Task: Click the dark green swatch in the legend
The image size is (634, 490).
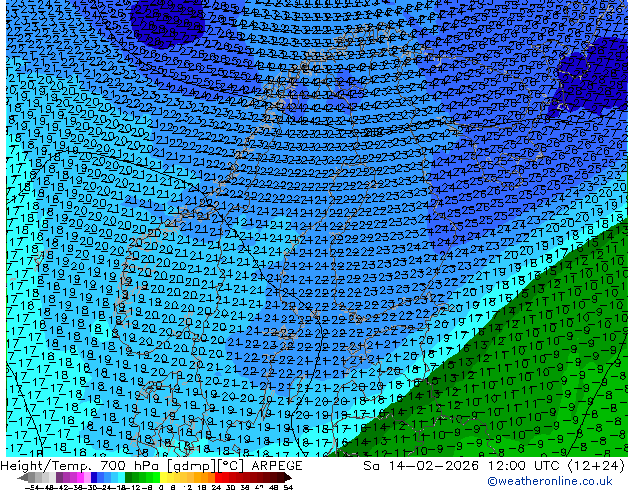Action: point(129,478)
